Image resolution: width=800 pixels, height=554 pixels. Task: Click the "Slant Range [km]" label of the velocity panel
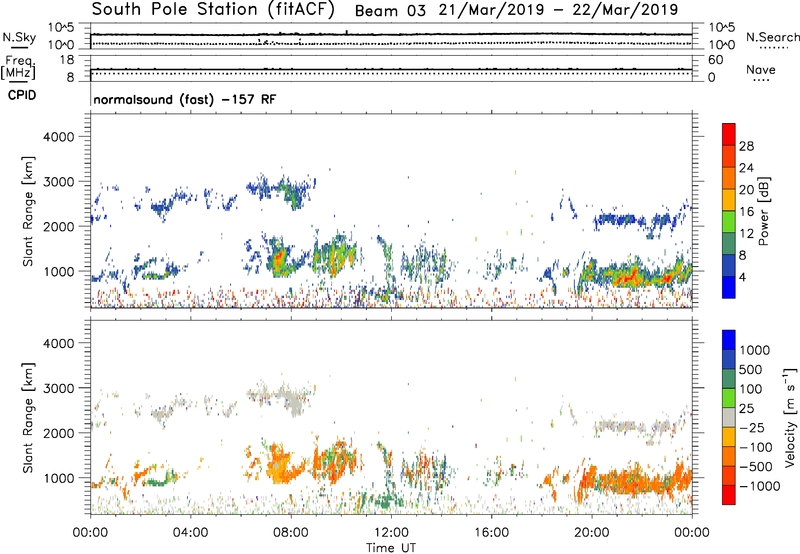pyautogui.click(x=28, y=418)
